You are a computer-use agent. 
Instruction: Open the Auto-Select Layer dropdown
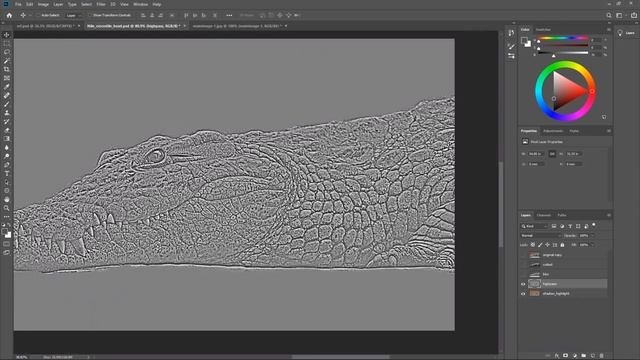tap(73, 15)
